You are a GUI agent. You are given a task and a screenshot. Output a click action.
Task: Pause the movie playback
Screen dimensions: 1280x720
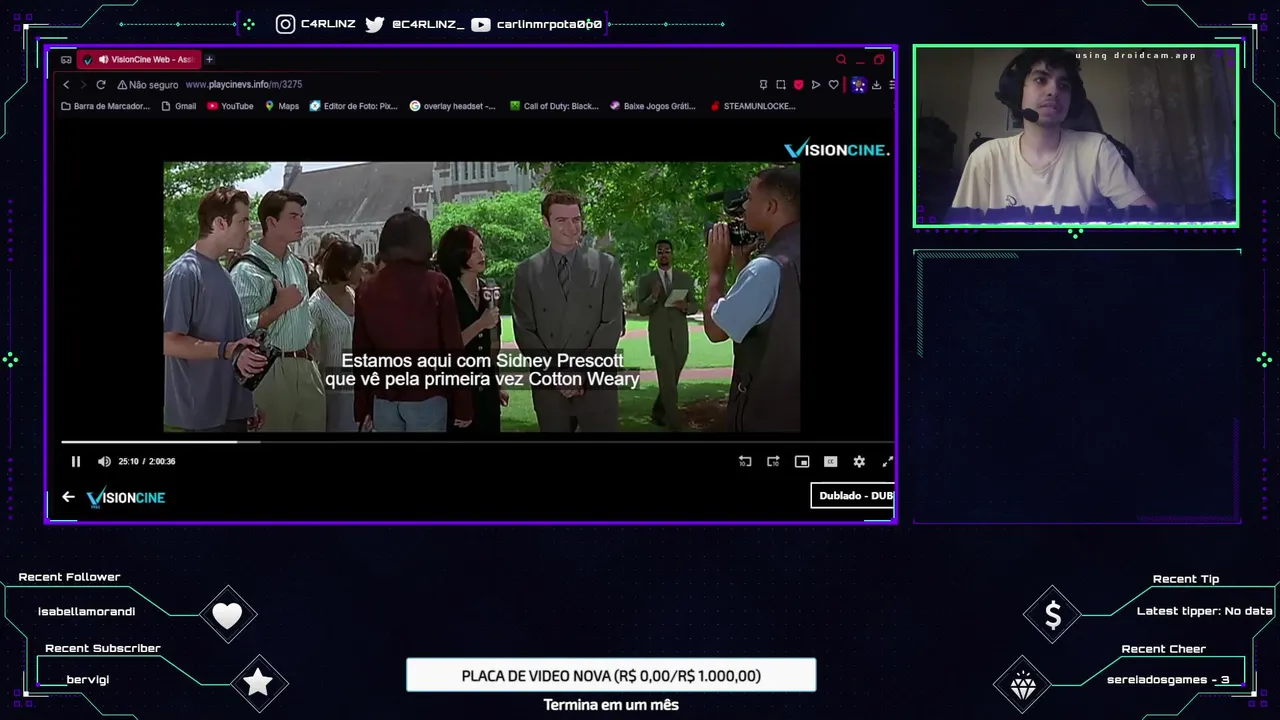75,461
